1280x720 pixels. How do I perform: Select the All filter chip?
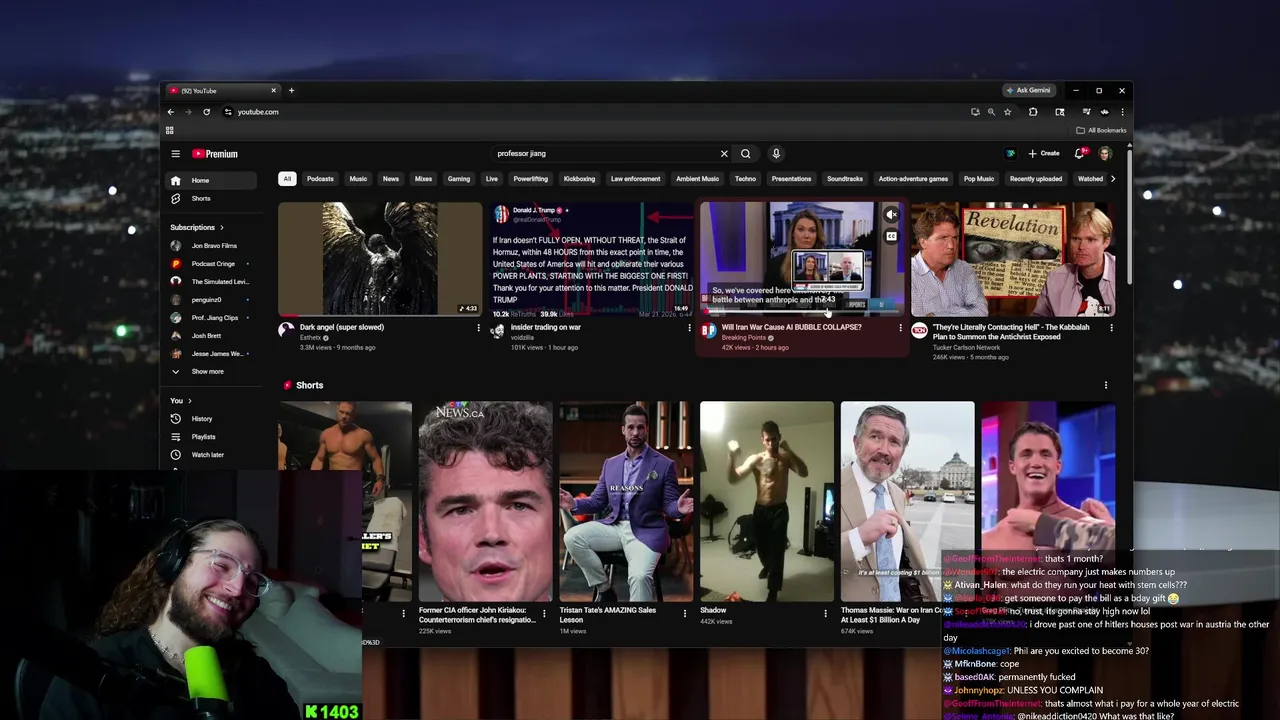pos(287,179)
